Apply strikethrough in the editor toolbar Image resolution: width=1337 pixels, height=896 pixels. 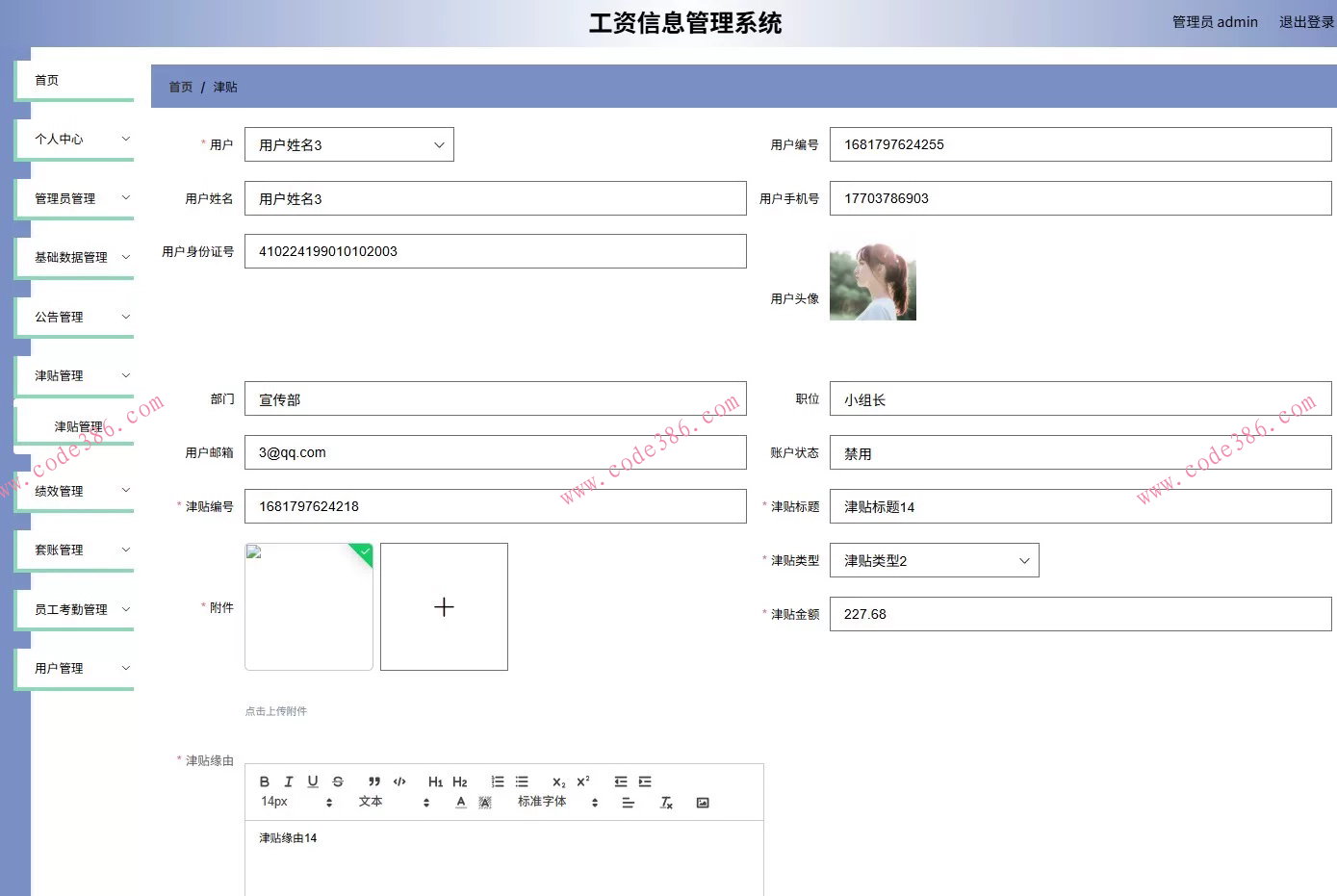[338, 781]
